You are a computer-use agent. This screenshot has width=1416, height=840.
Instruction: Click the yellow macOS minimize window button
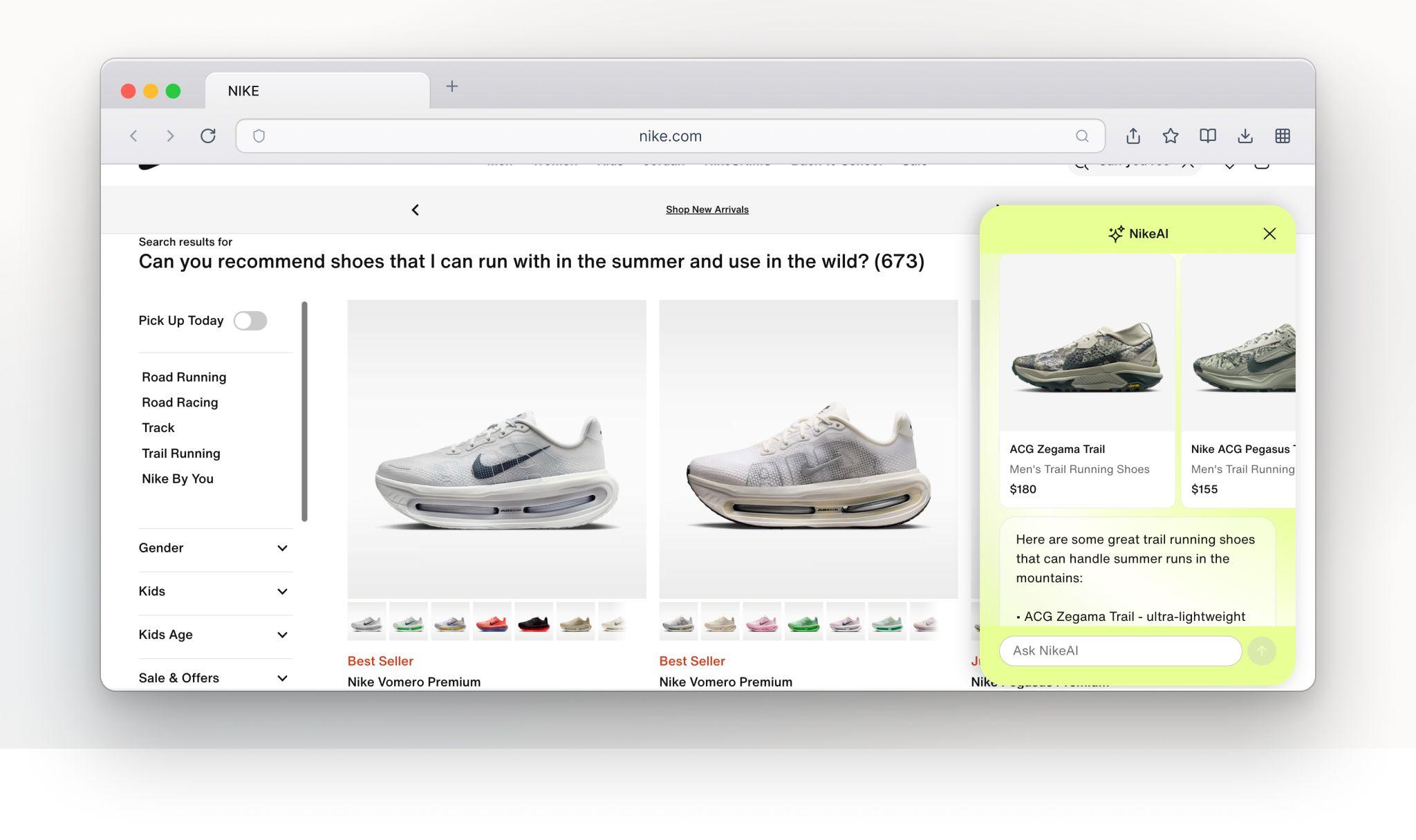click(151, 91)
